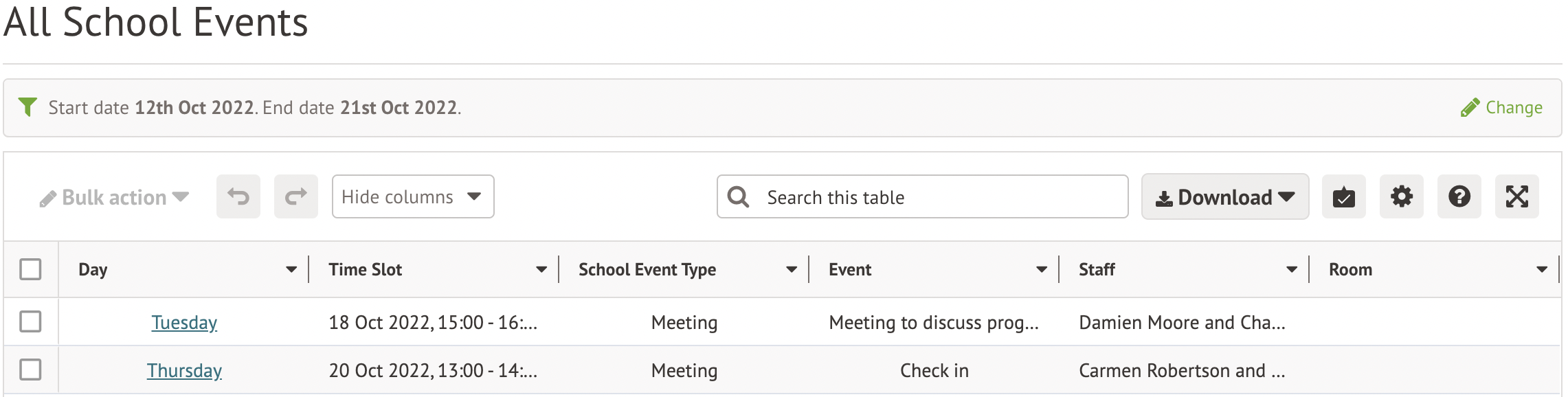Open the Time Slot column menu arrow
This screenshot has height=397, width=1568.
click(x=541, y=270)
